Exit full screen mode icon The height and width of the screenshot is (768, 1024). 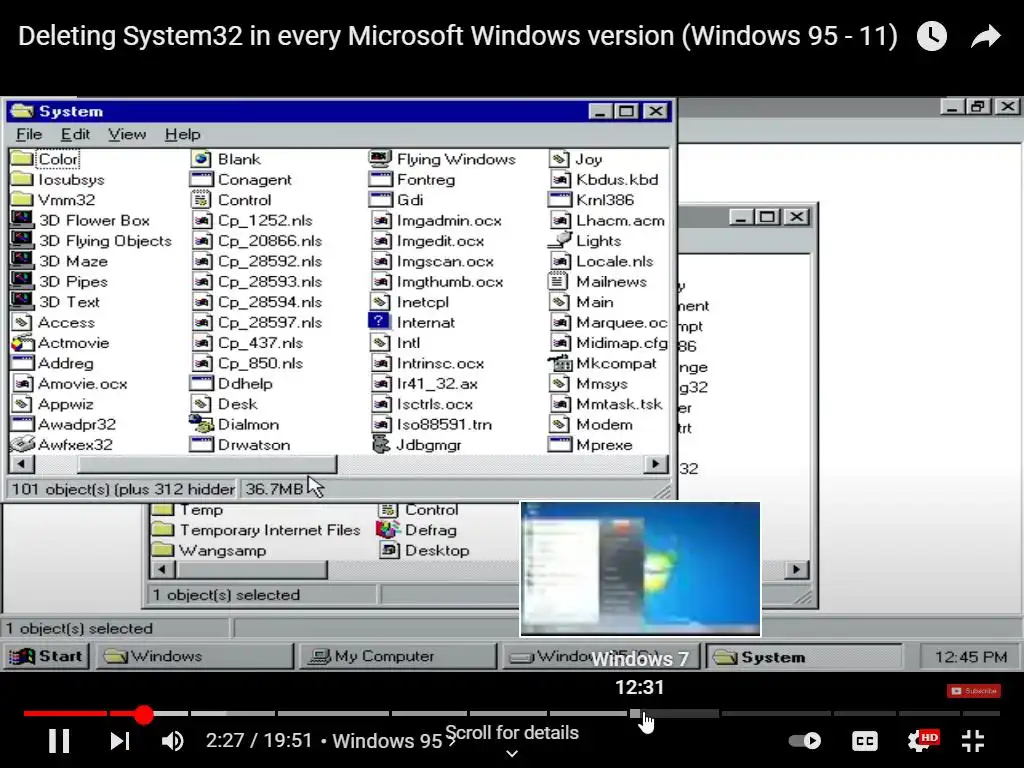pyautogui.click(x=973, y=741)
